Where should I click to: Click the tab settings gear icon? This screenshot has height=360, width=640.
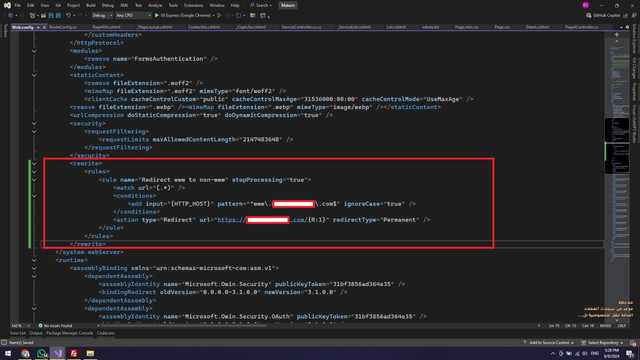tap(627, 27)
